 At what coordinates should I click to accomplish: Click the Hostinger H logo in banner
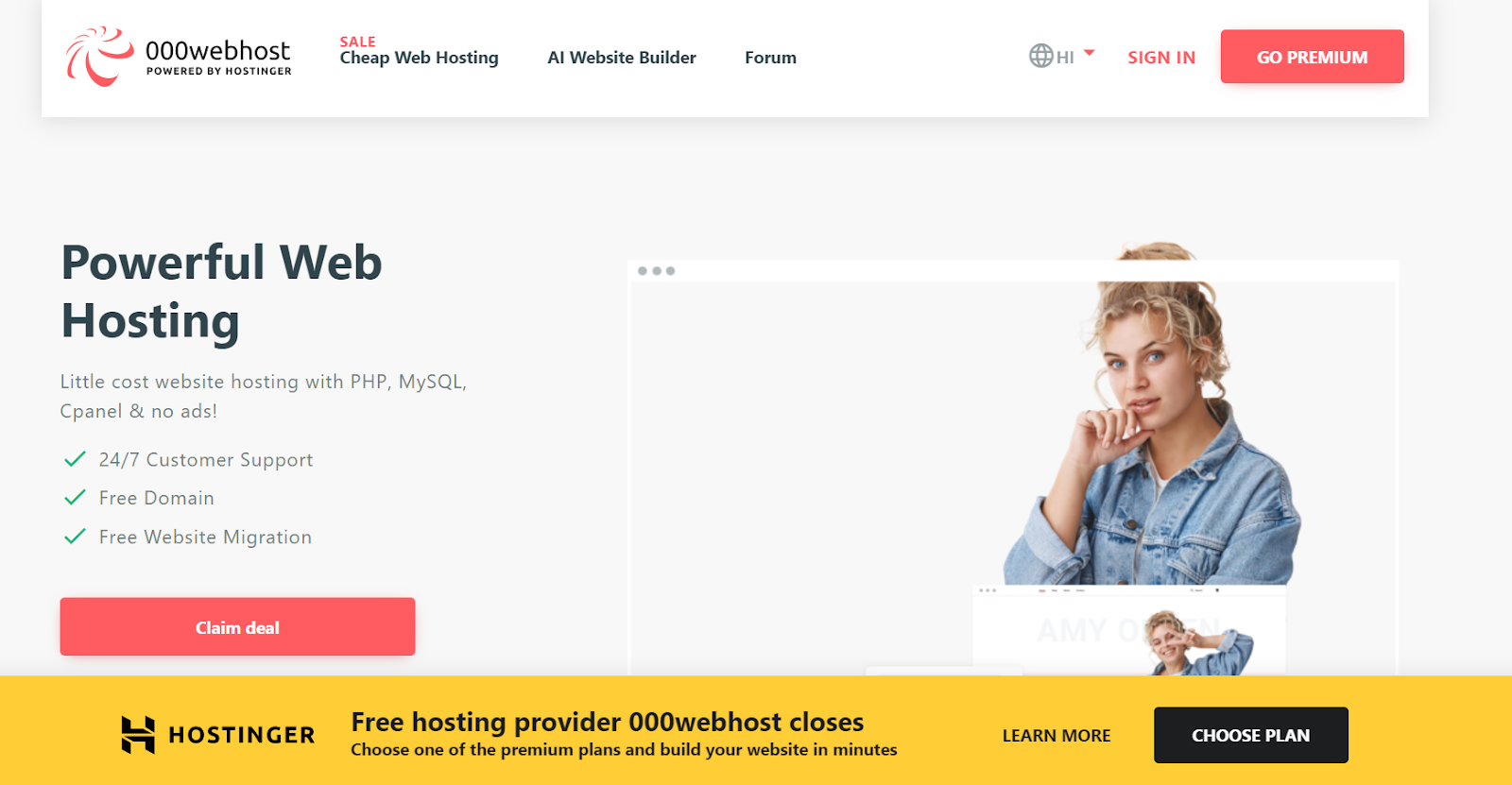click(x=138, y=735)
